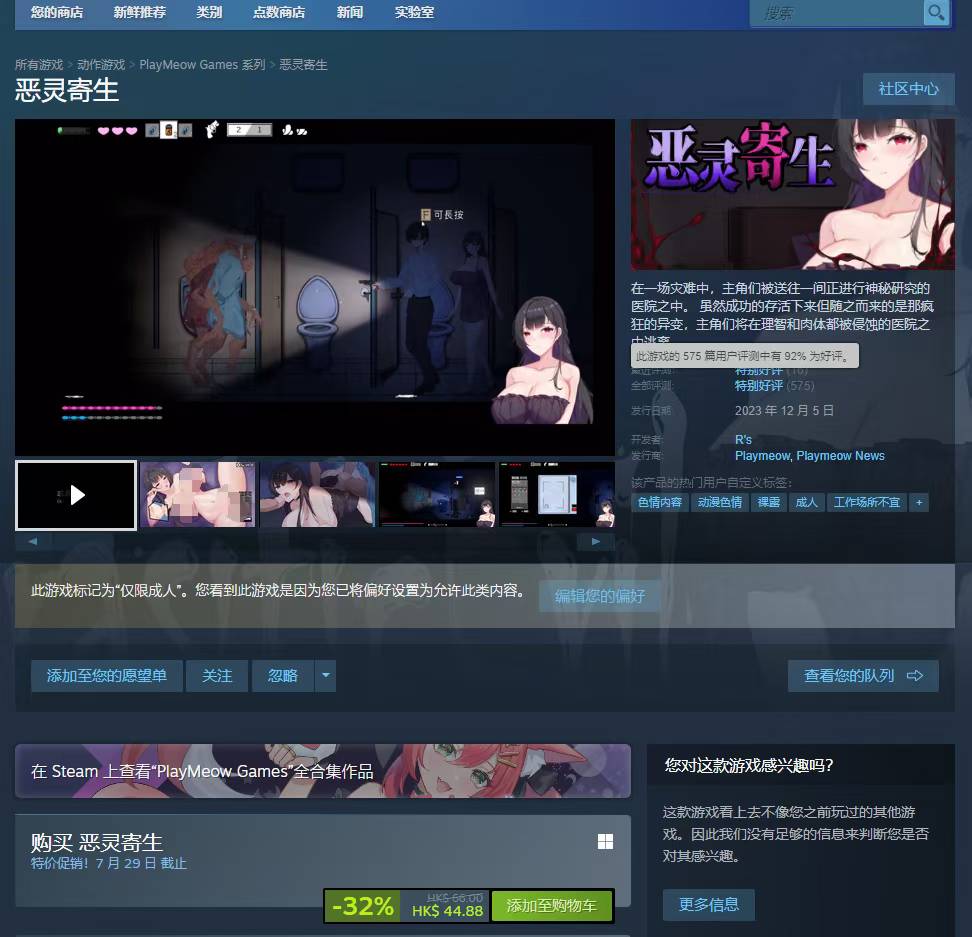
Task: Click 特价促销! 7 月 29 日 截止 text
Action: click(108, 863)
